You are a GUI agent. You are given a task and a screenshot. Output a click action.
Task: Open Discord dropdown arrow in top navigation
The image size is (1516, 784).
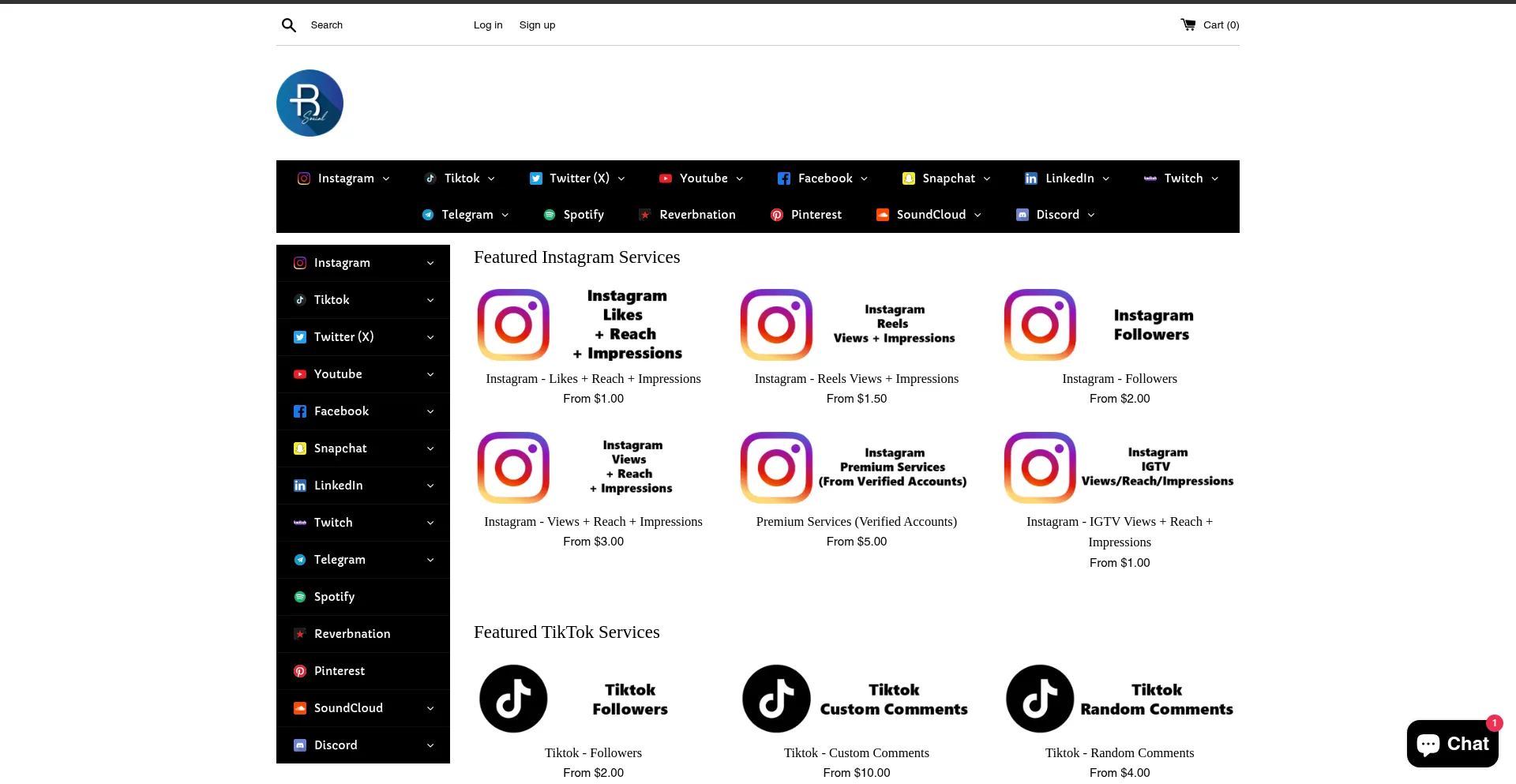click(1091, 215)
